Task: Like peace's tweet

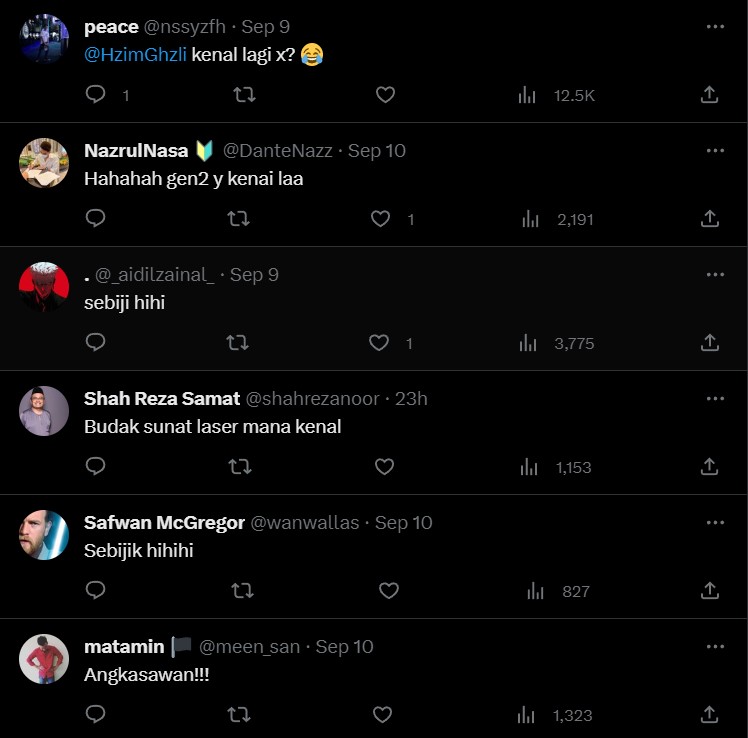Action: [x=385, y=95]
